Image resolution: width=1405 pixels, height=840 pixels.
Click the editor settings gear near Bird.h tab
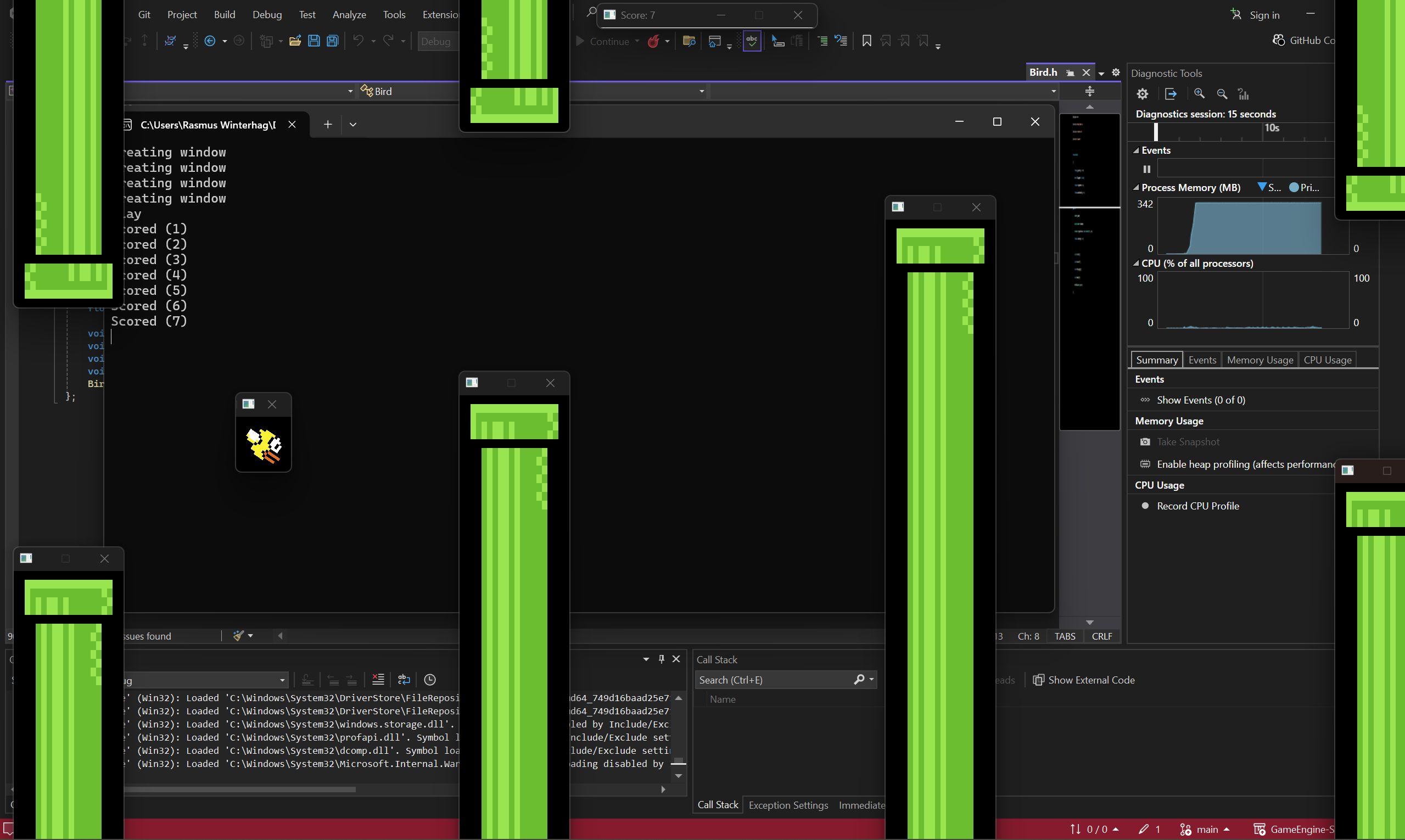(x=1116, y=72)
